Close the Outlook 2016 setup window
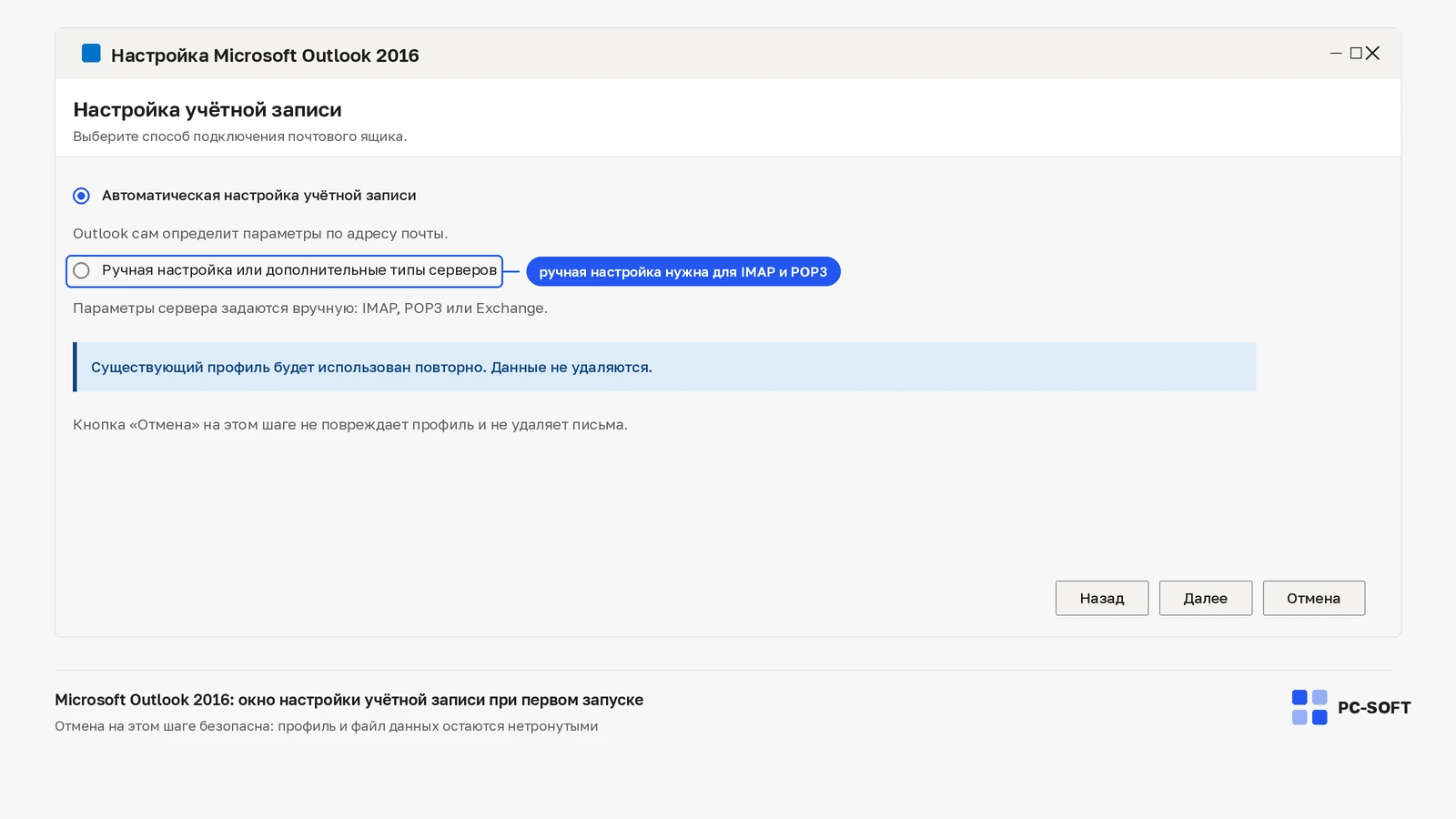The height and width of the screenshot is (819, 1456). pyautogui.click(x=1373, y=54)
